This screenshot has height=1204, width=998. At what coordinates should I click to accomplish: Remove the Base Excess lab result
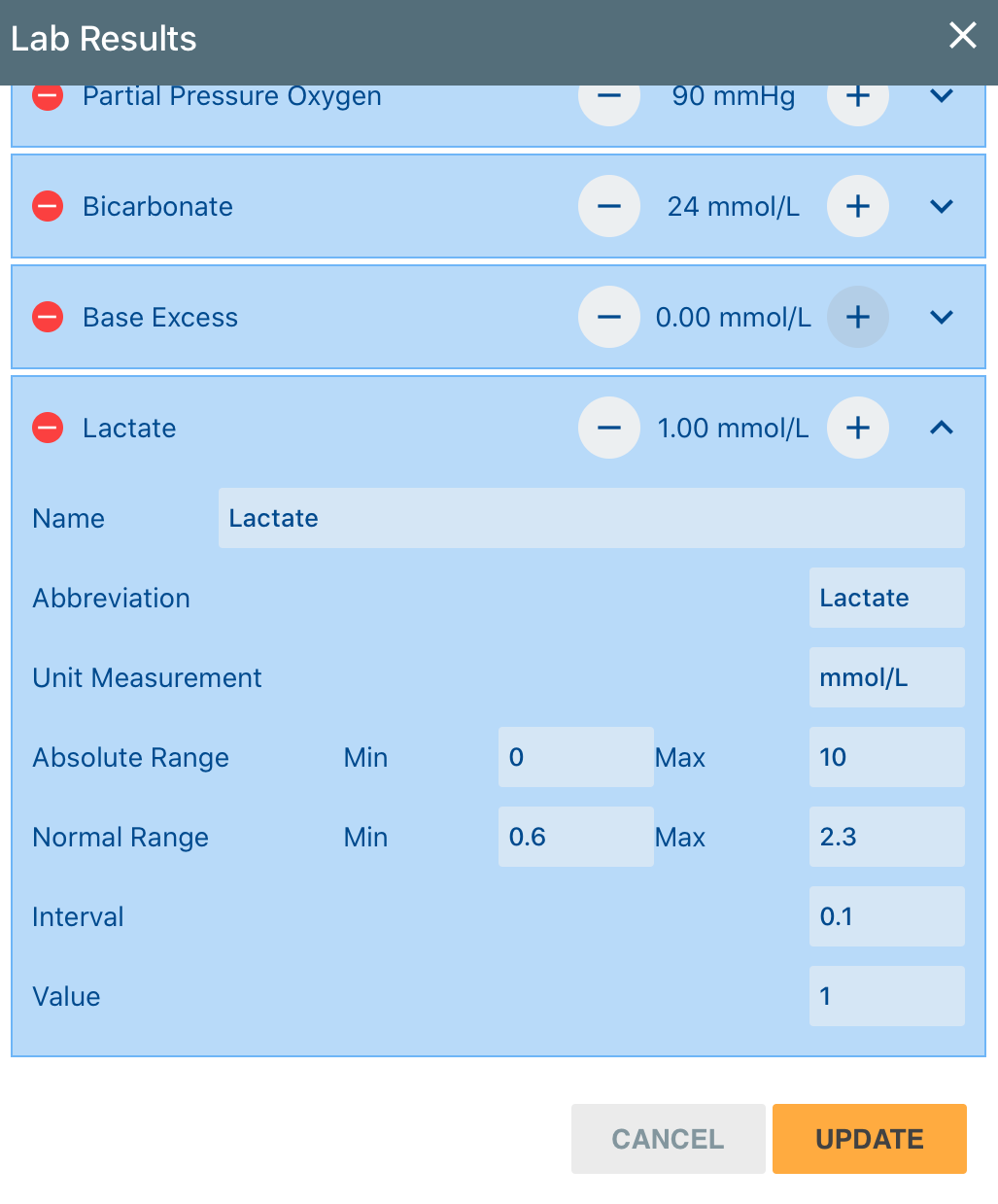point(47,317)
